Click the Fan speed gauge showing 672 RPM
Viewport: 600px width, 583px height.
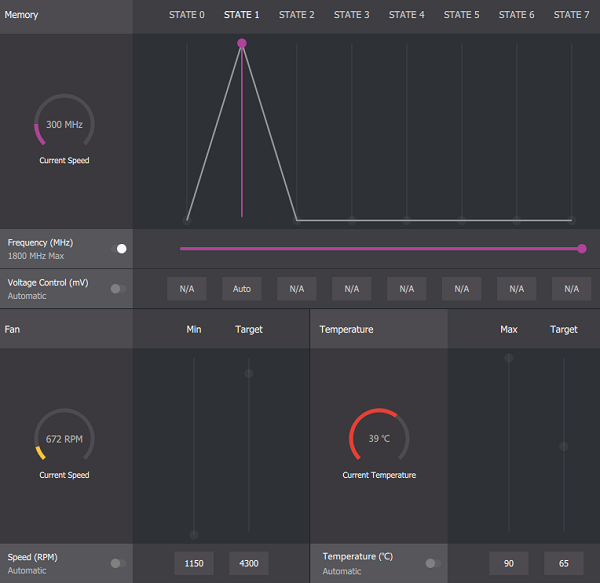click(64, 439)
